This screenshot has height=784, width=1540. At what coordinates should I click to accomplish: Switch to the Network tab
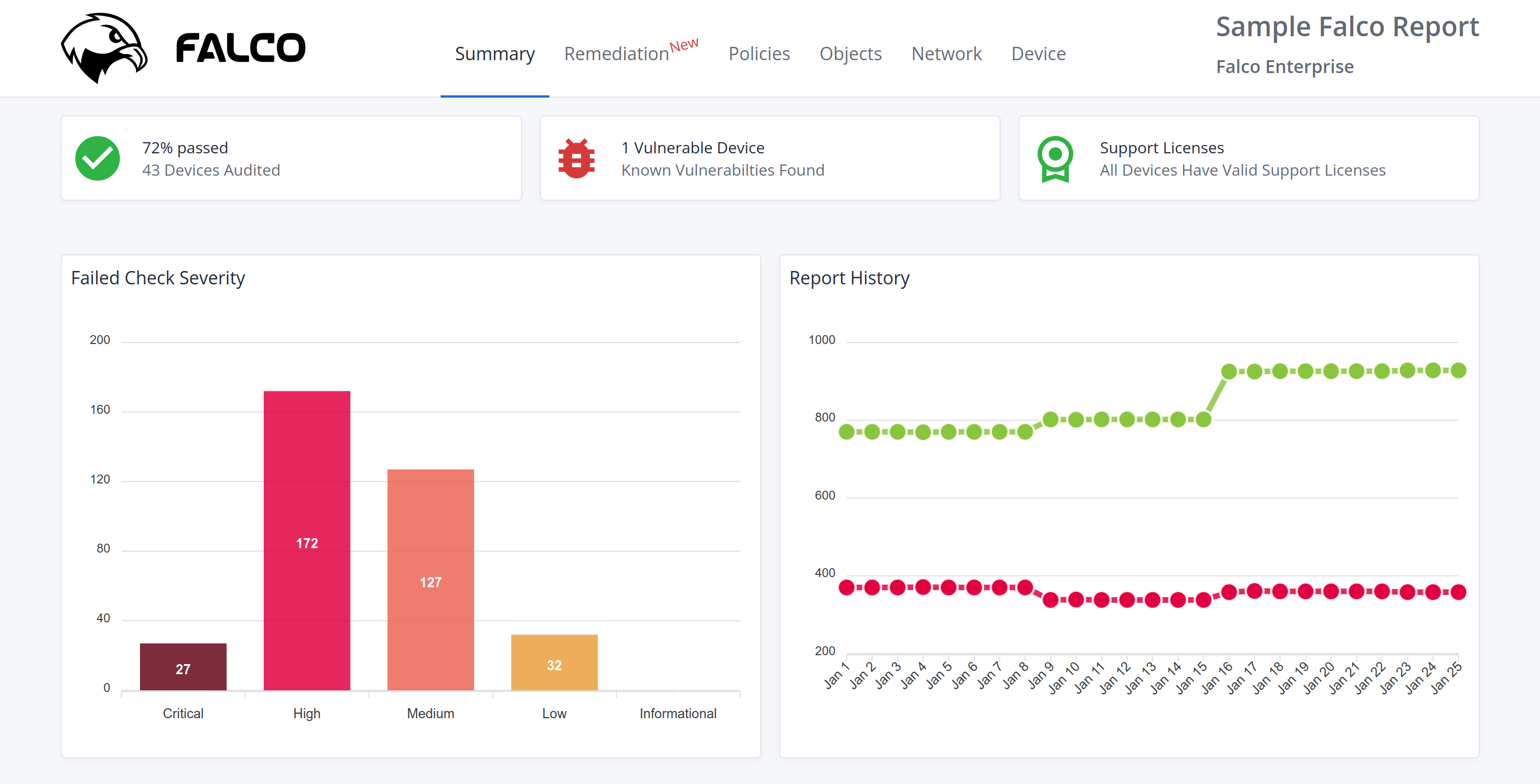click(x=947, y=54)
